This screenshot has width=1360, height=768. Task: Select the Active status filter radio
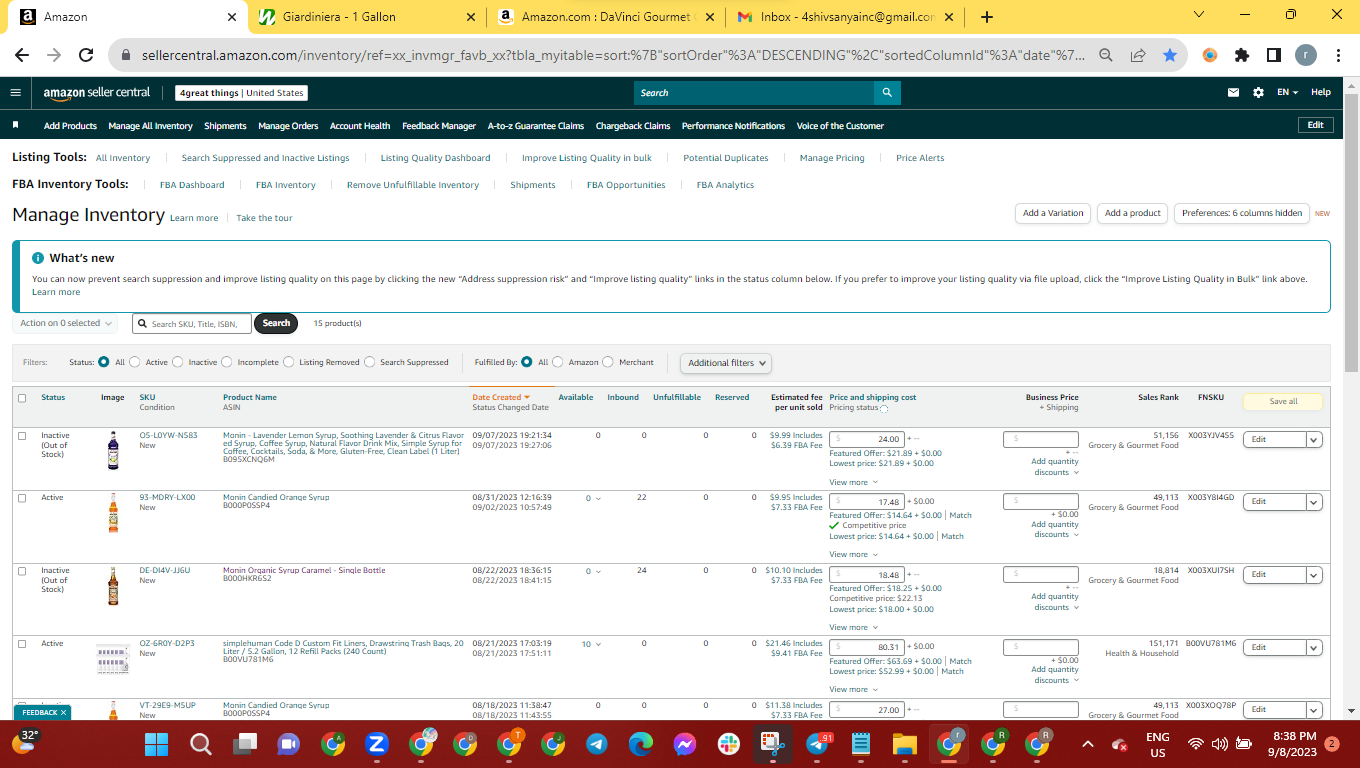click(136, 362)
